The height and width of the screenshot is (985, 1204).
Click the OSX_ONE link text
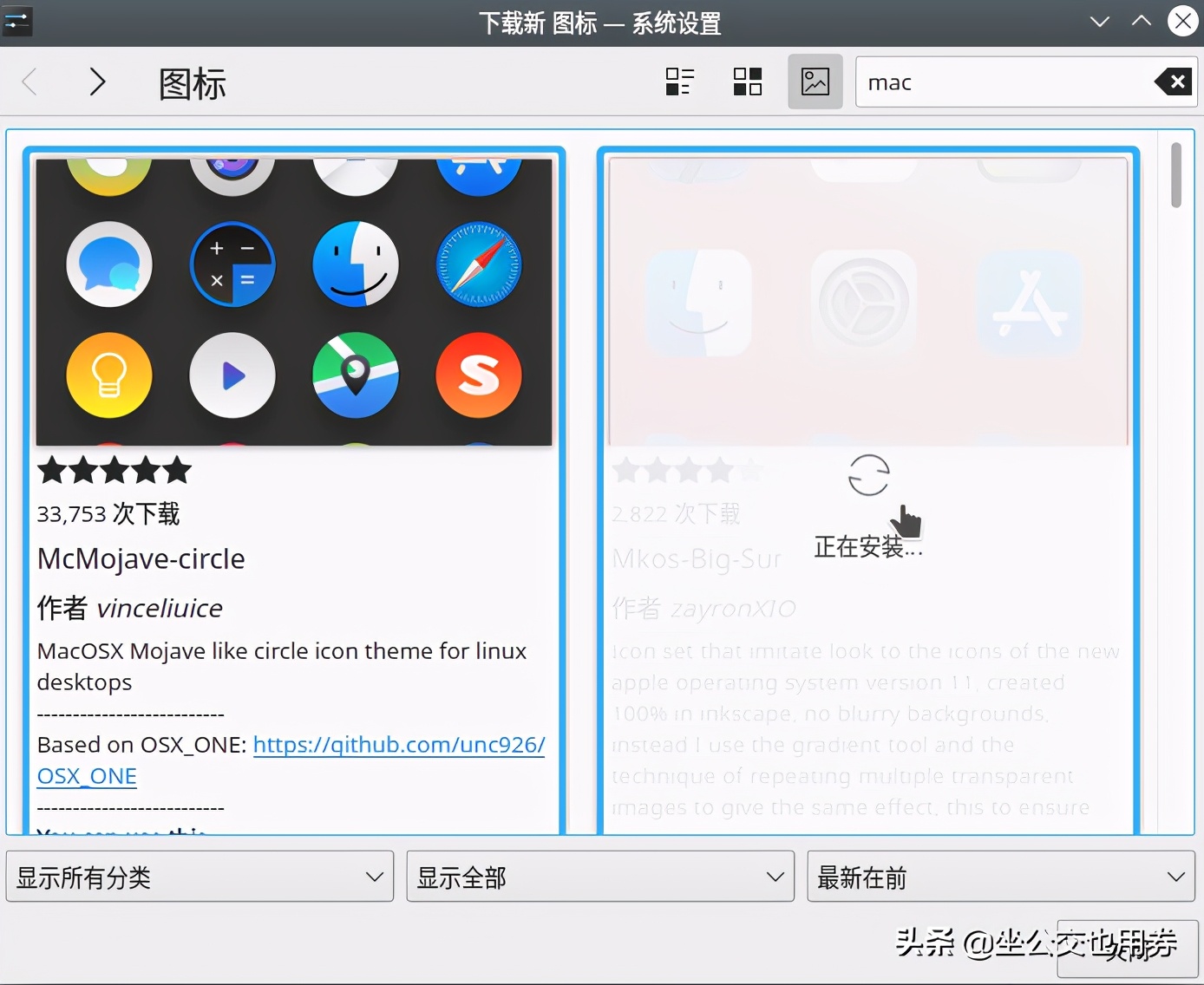[87, 776]
